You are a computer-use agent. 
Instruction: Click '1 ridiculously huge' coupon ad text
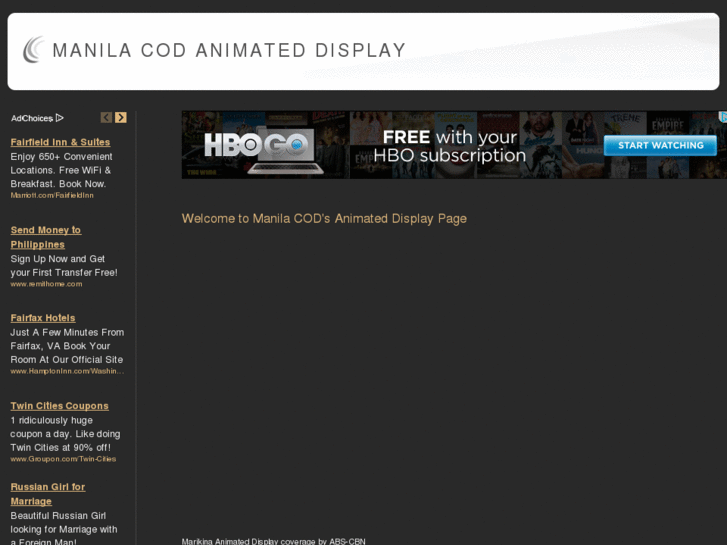pos(65,434)
